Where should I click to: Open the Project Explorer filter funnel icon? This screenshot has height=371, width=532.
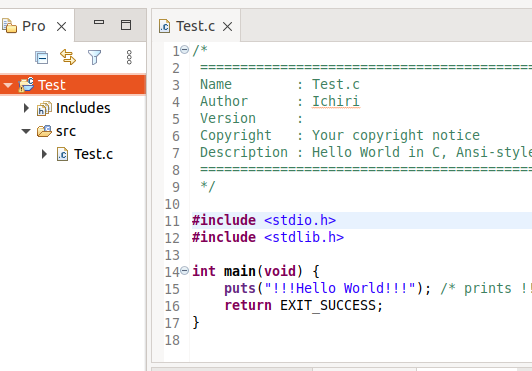pyautogui.click(x=94, y=57)
